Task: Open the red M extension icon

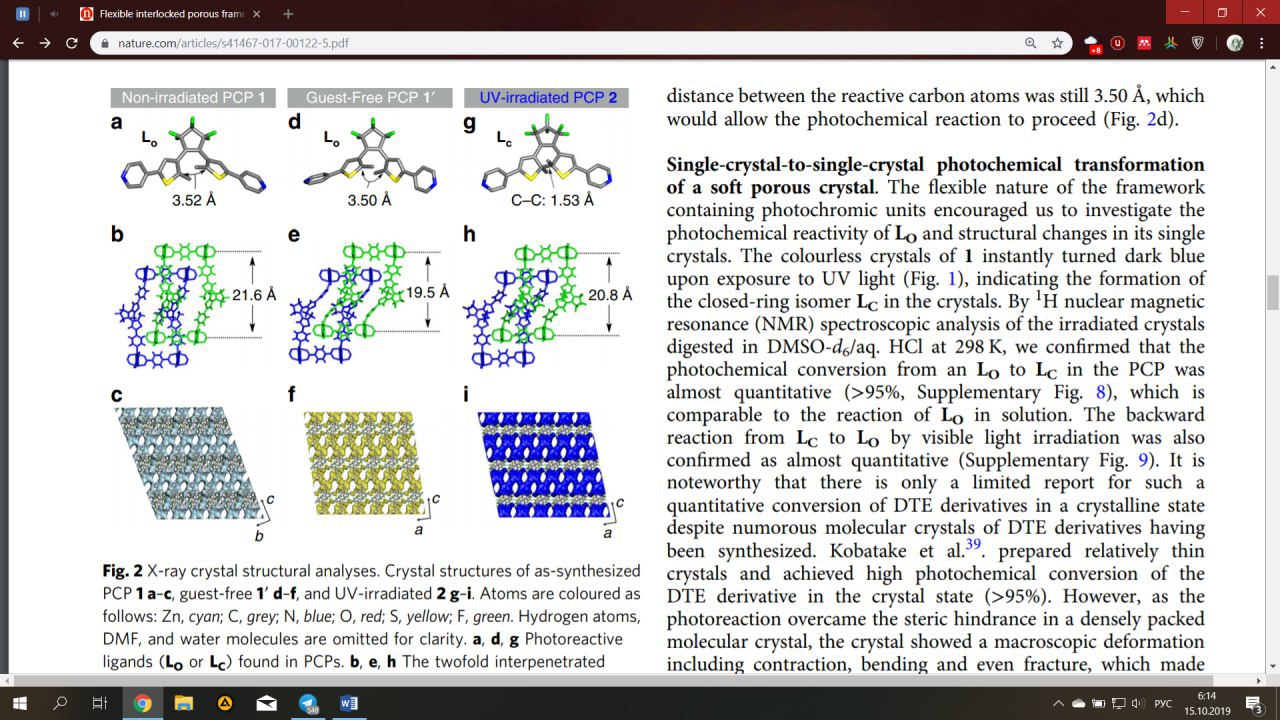Action: click(1144, 43)
